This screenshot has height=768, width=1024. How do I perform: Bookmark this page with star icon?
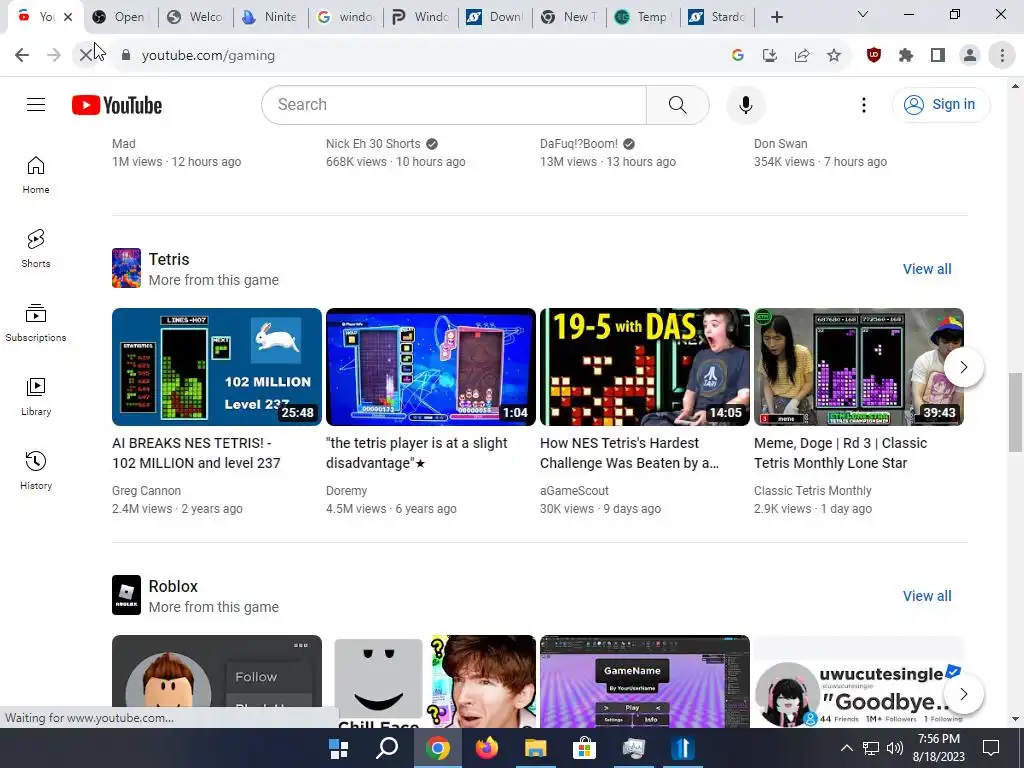click(834, 56)
